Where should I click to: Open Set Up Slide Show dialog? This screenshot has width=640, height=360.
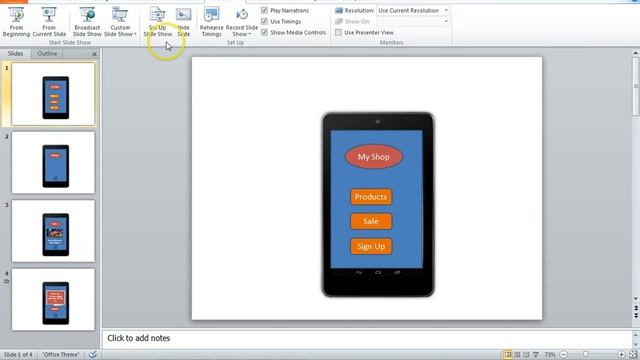(158, 22)
